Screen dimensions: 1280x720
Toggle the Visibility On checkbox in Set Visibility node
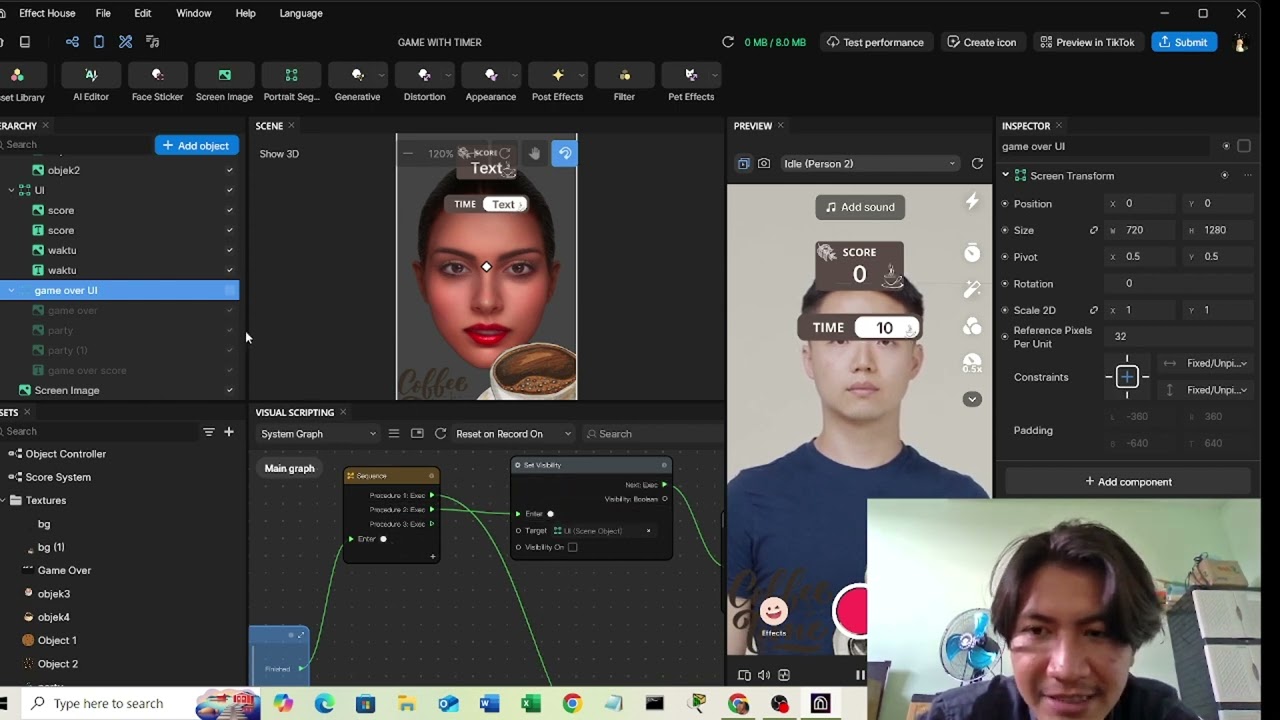coord(572,547)
